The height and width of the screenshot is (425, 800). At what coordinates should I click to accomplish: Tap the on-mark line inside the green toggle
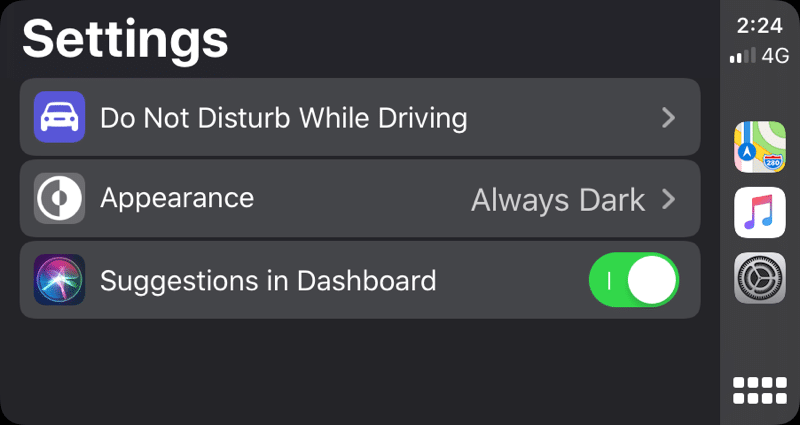point(609,279)
